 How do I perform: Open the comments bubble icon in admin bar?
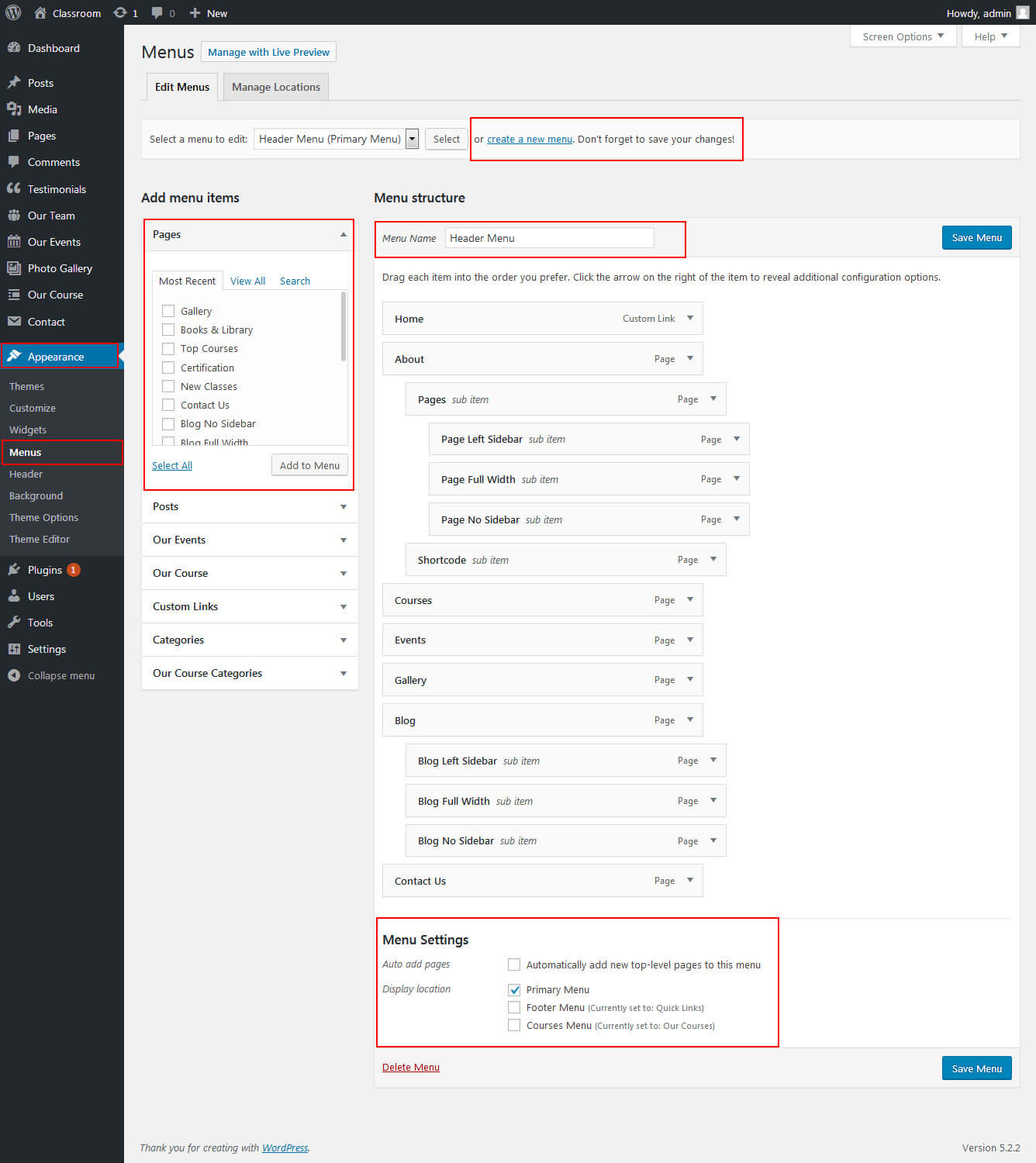157,13
